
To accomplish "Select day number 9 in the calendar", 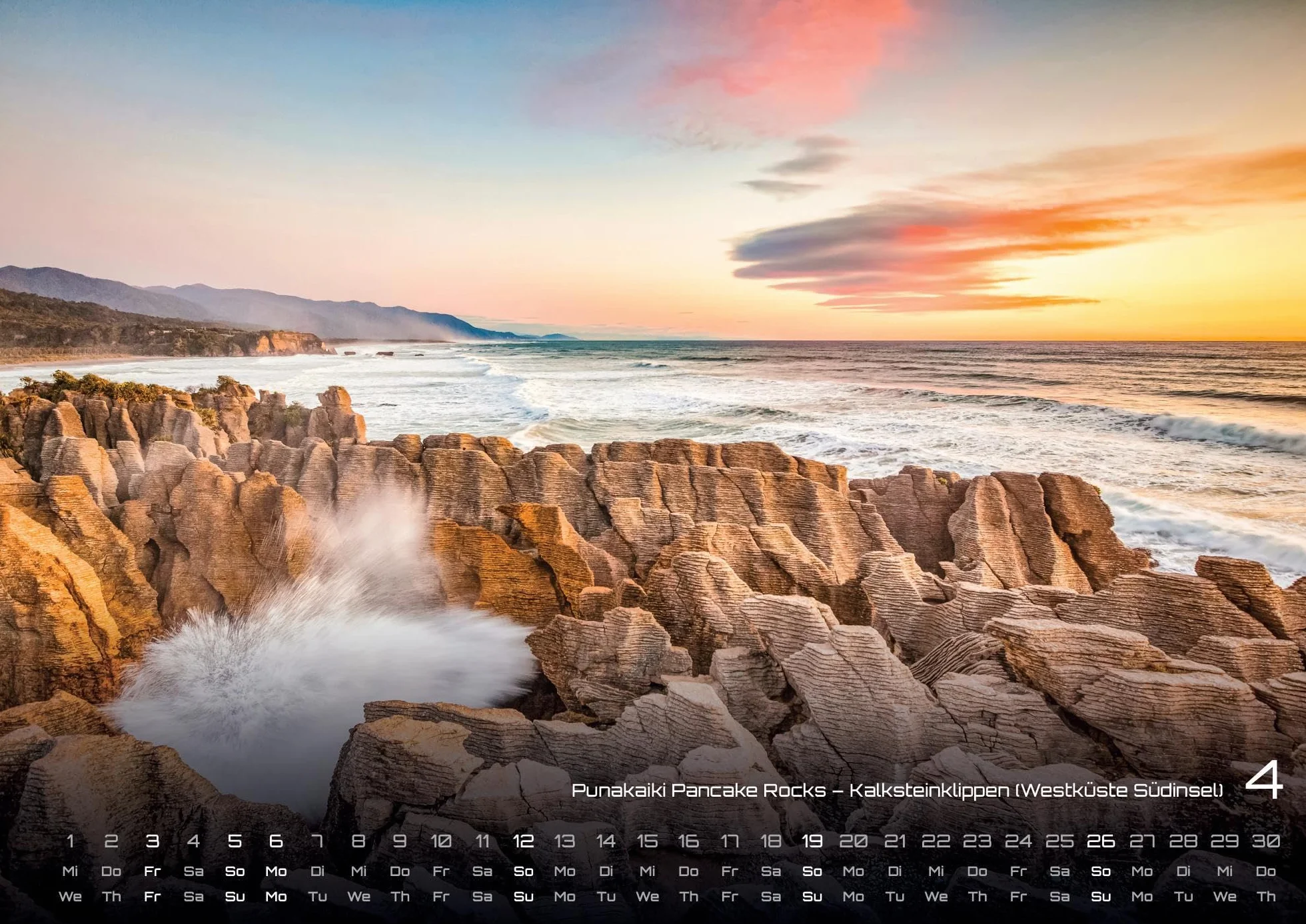I will tap(400, 841).
